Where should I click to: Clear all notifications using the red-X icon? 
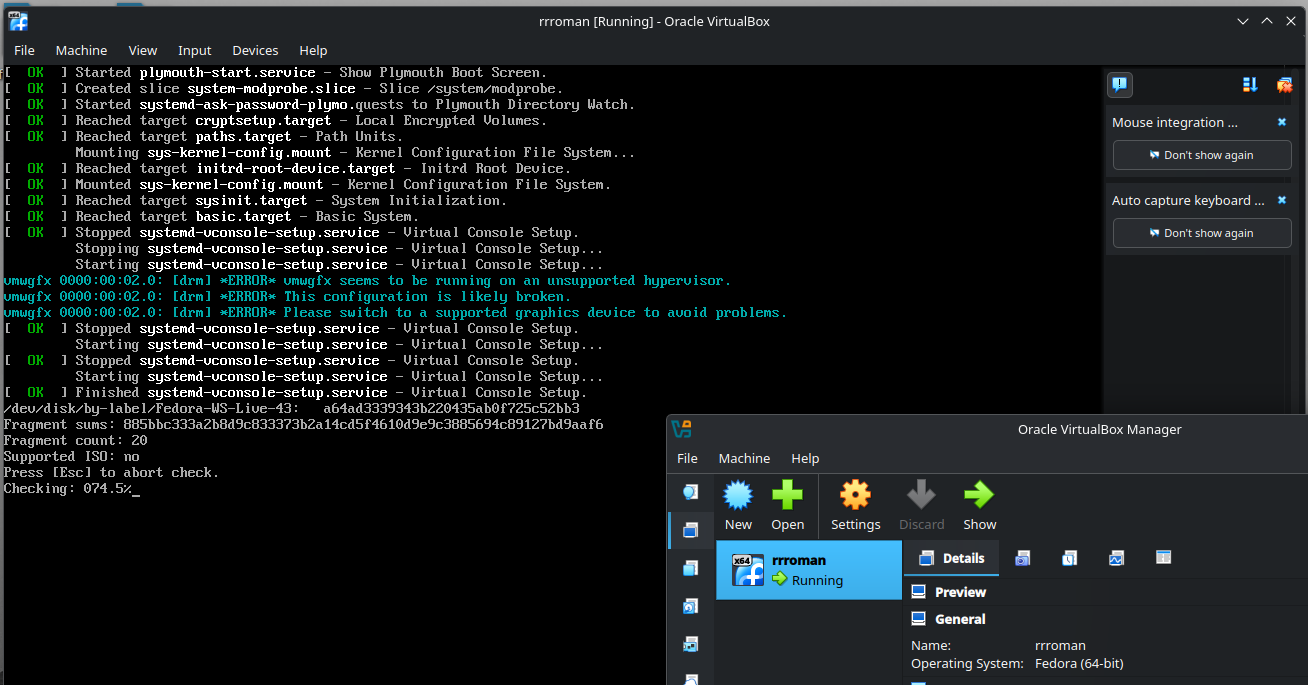click(1284, 85)
